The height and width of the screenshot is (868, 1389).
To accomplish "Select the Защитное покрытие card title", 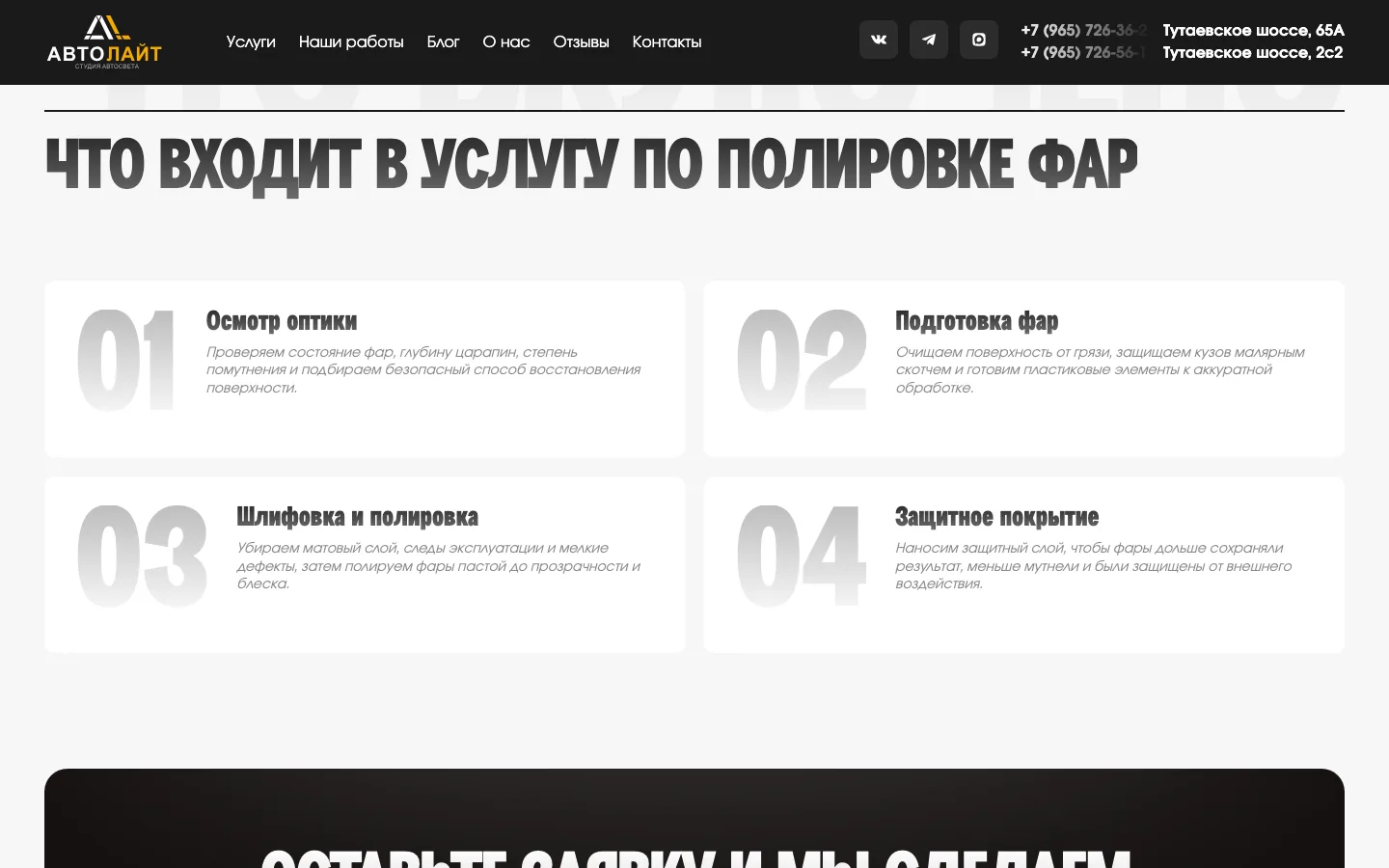I will 996,517.
